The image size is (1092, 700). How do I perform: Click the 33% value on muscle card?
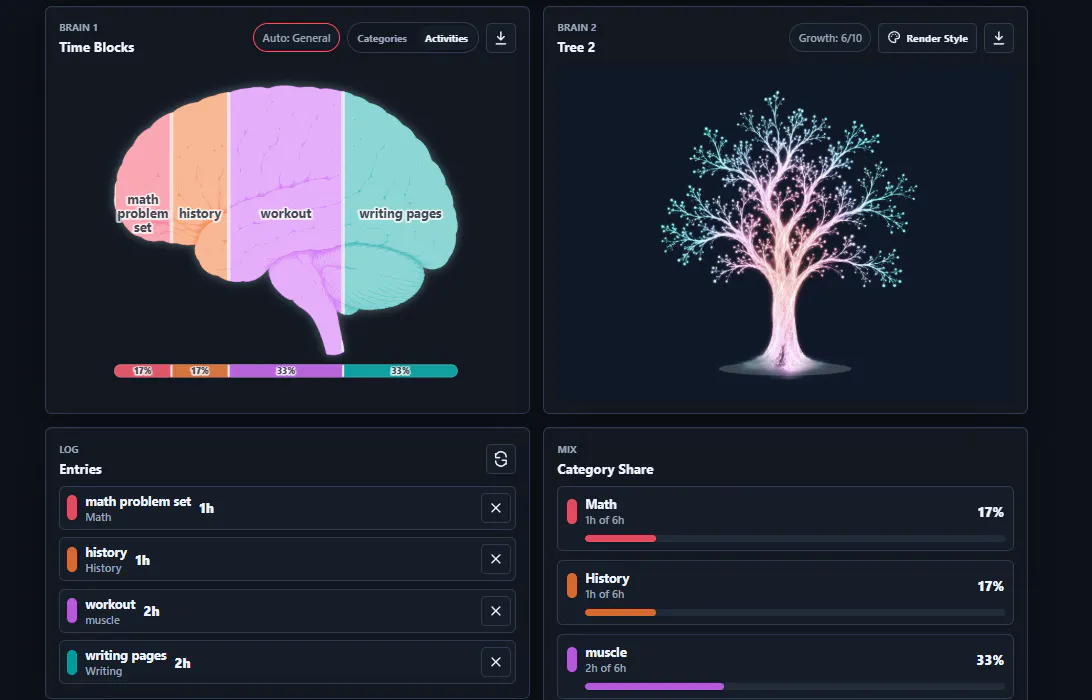(x=990, y=660)
